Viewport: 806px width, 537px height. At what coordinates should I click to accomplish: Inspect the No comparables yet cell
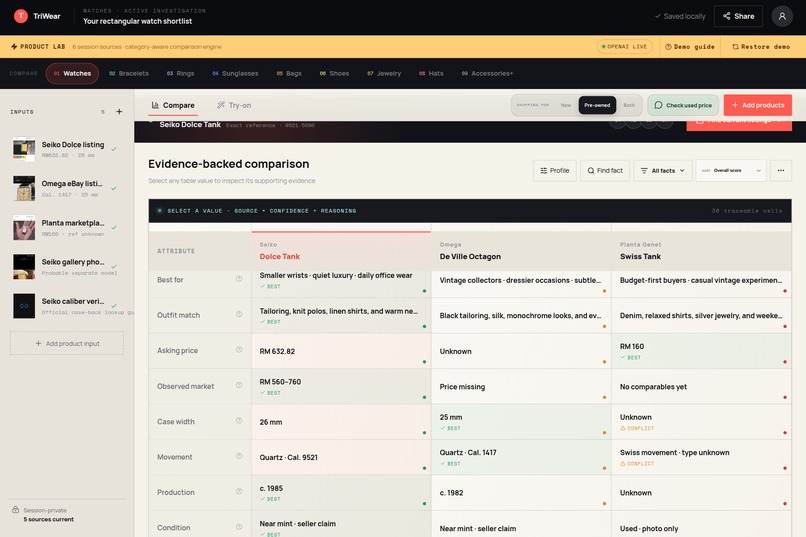tap(702, 386)
